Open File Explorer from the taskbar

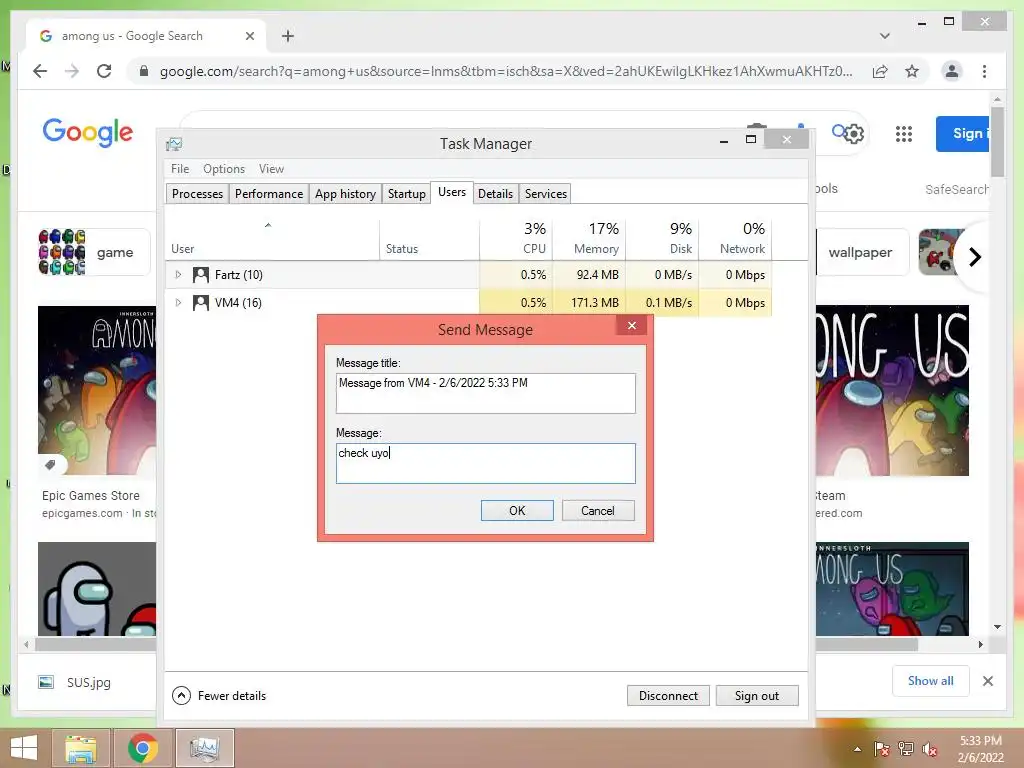(x=80, y=748)
